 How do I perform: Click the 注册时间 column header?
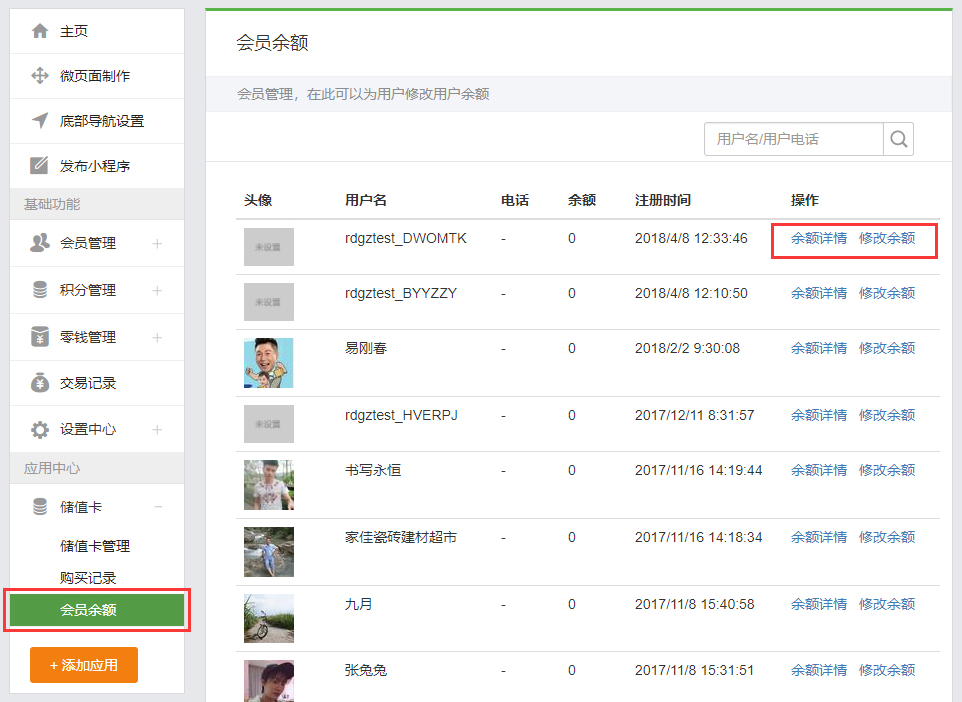click(x=663, y=200)
